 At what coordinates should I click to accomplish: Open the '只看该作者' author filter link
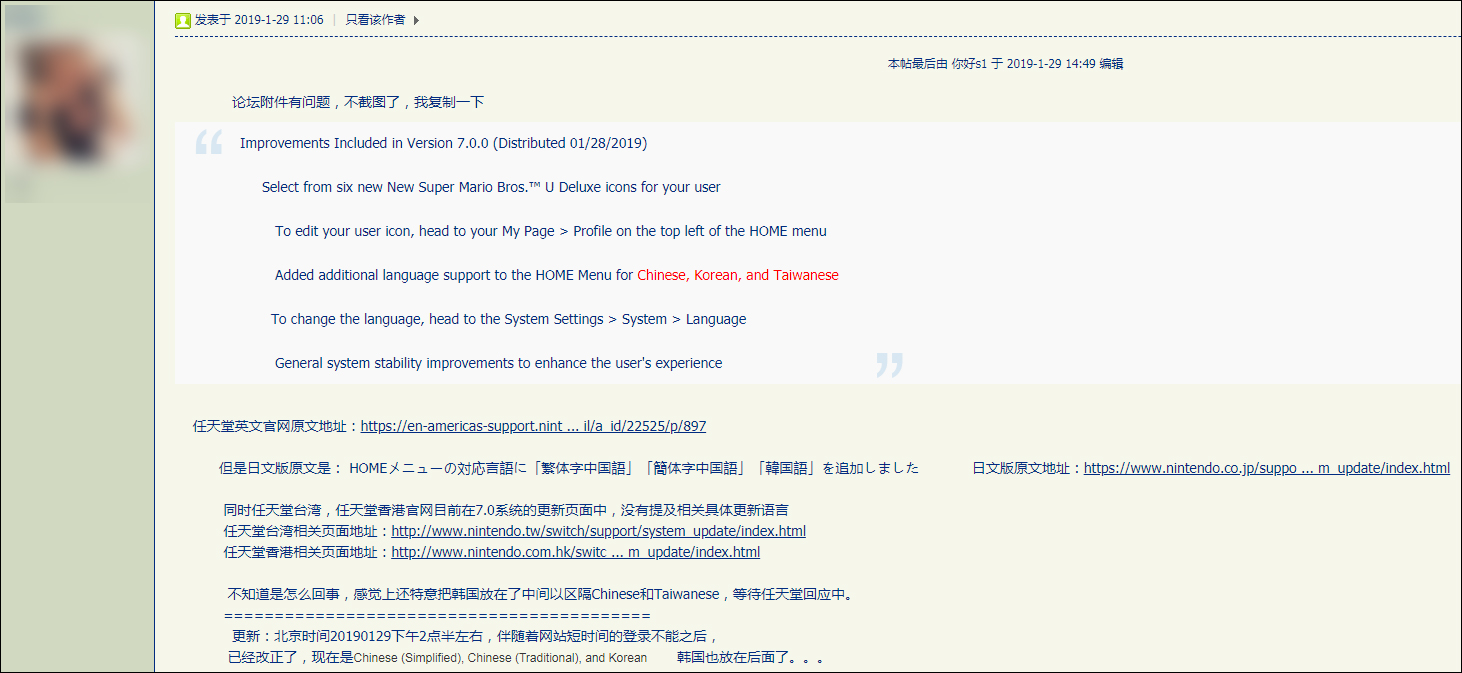coord(377,20)
